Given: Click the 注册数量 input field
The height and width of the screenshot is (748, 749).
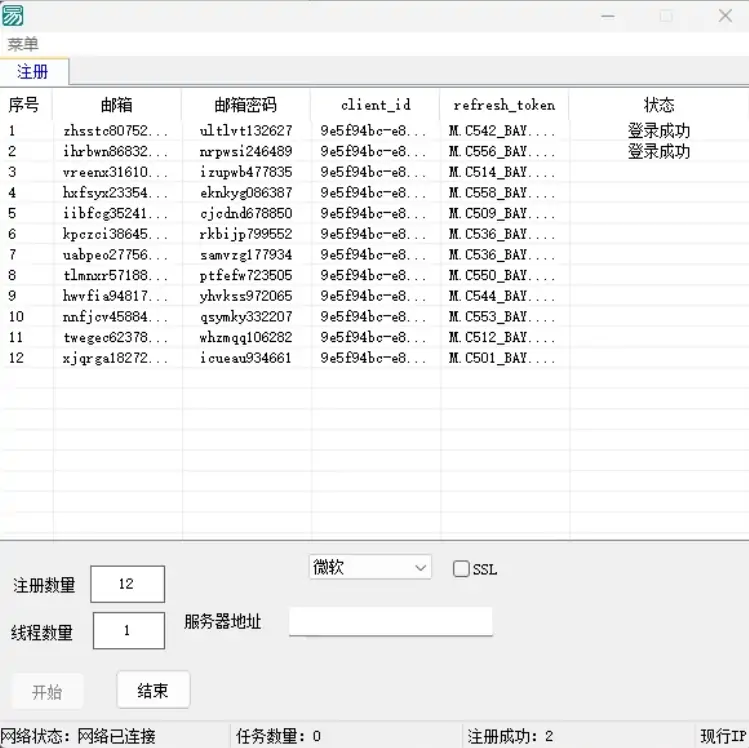Looking at the screenshot, I should (128, 584).
